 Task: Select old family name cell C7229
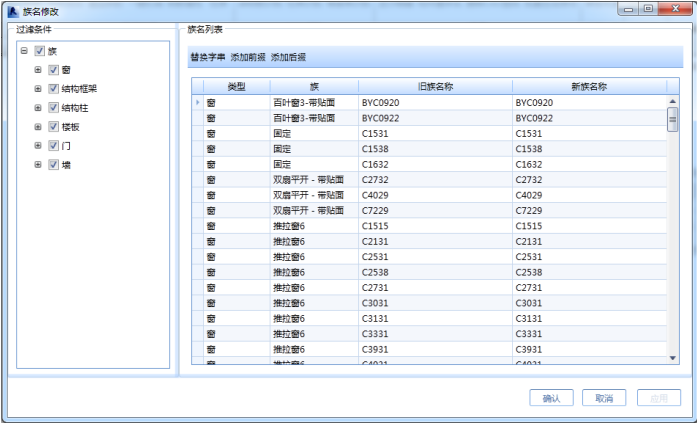point(435,211)
